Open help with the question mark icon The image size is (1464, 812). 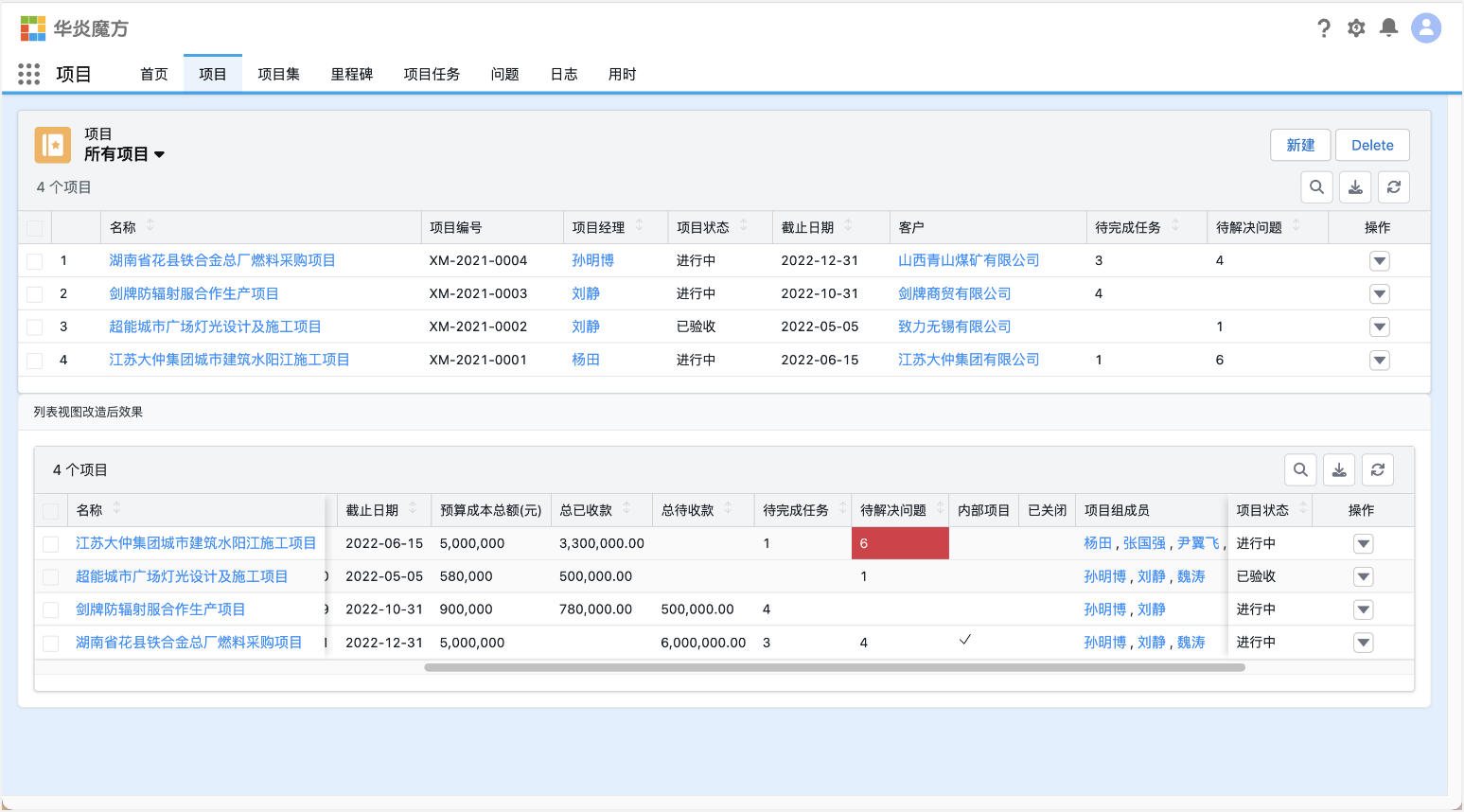[x=1323, y=28]
